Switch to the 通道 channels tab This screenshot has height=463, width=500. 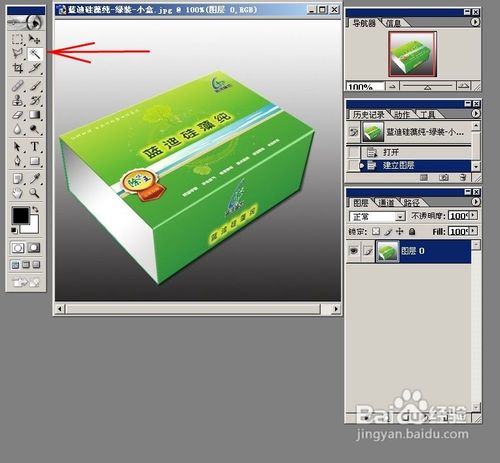[386, 203]
